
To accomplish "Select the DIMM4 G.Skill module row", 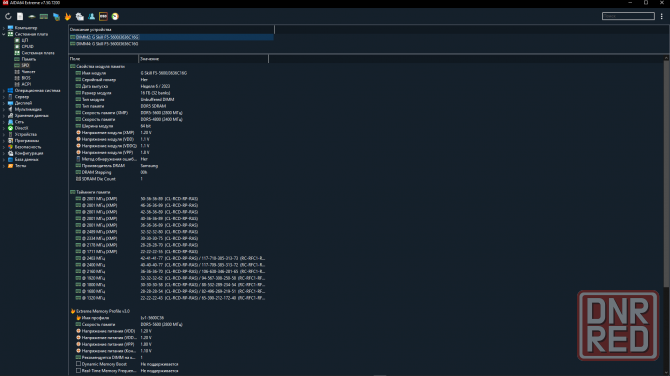I will pos(171,44).
